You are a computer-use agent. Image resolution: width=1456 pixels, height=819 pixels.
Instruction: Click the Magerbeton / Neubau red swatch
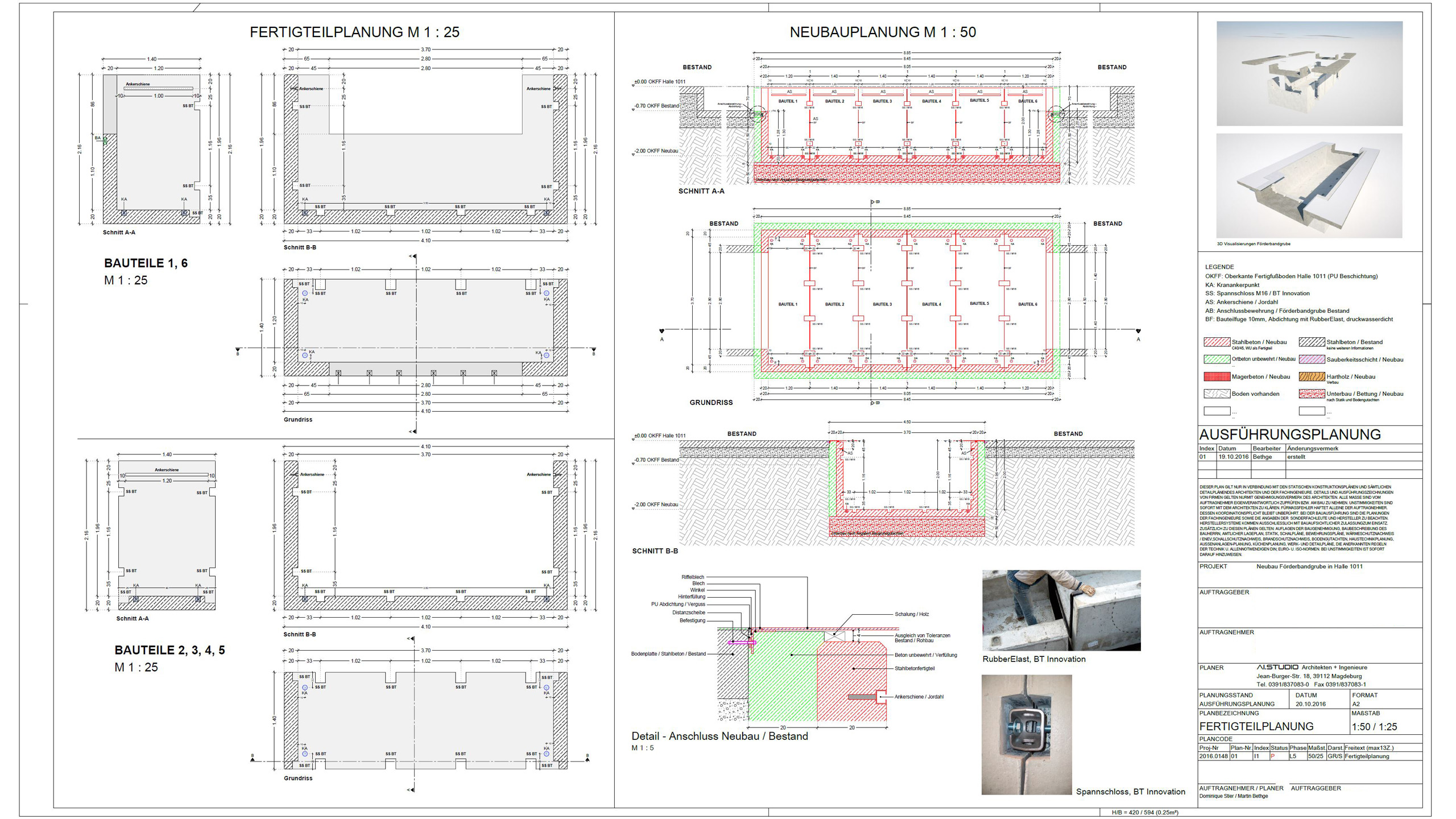click(x=1217, y=377)
